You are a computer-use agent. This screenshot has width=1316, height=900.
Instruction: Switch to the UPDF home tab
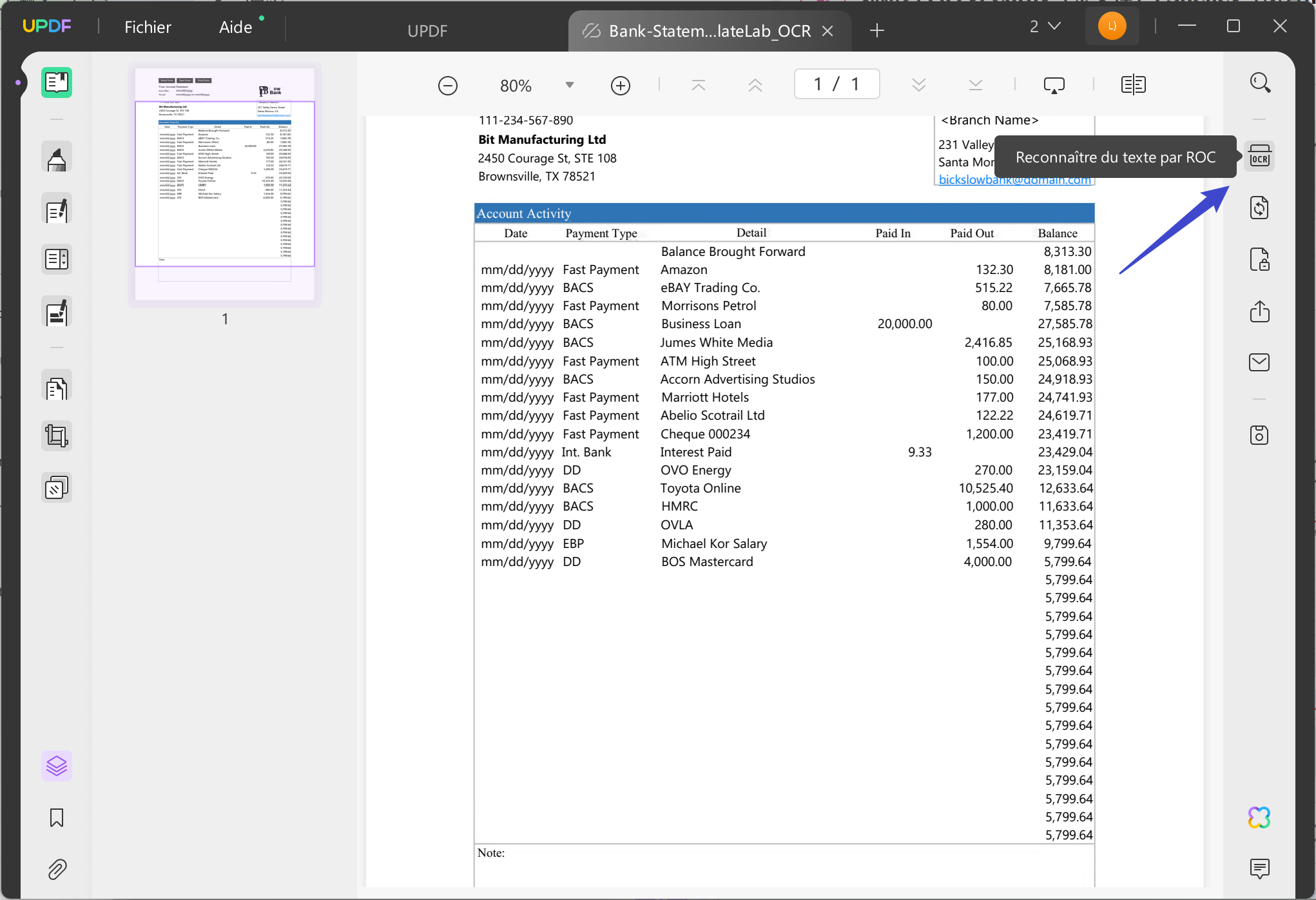[x=427, y=31]
